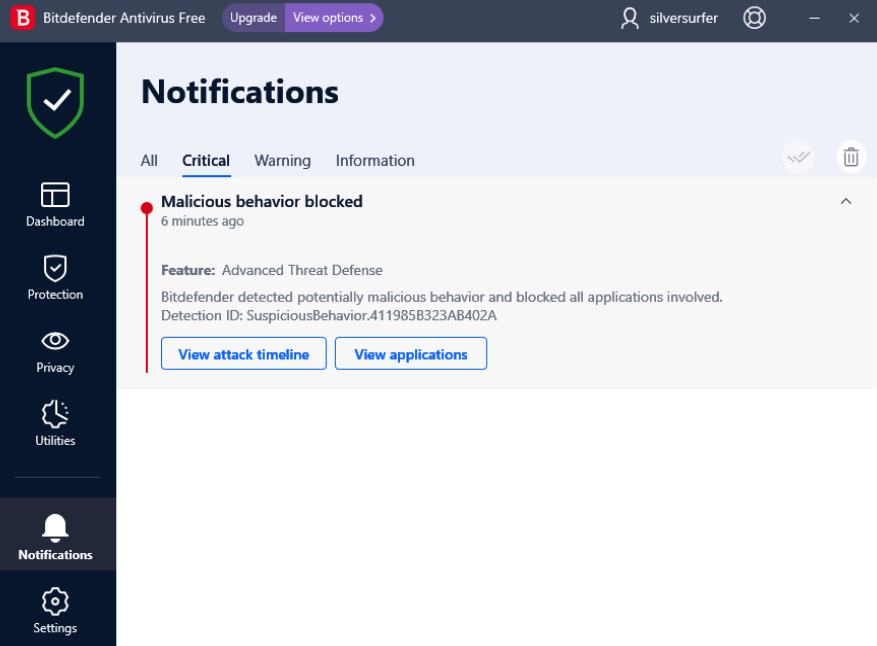
Task: Delete all notifications with trash icon
Action: (851, 157)
